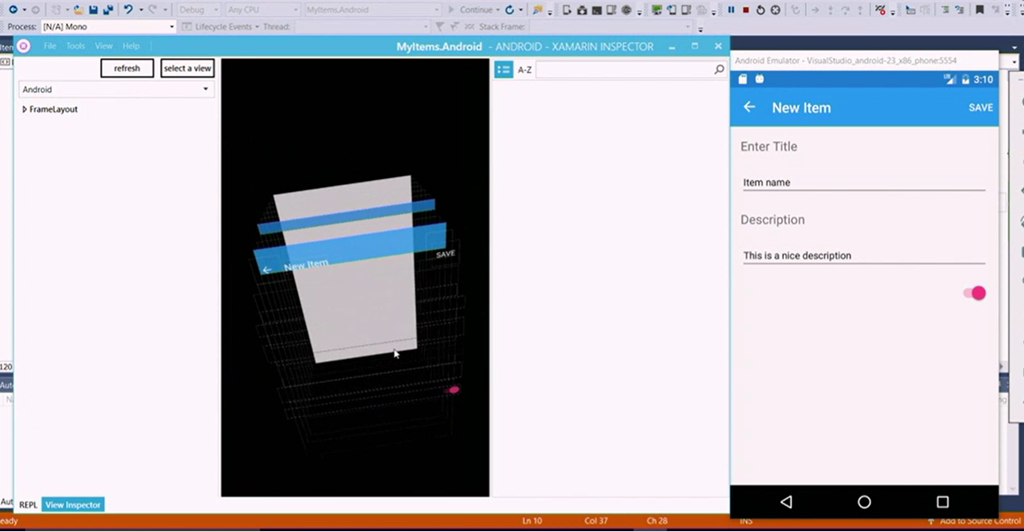Viewport: 1024px width, 531px height.
Task: Click the restart debugging icon
Action: (761, 10)
